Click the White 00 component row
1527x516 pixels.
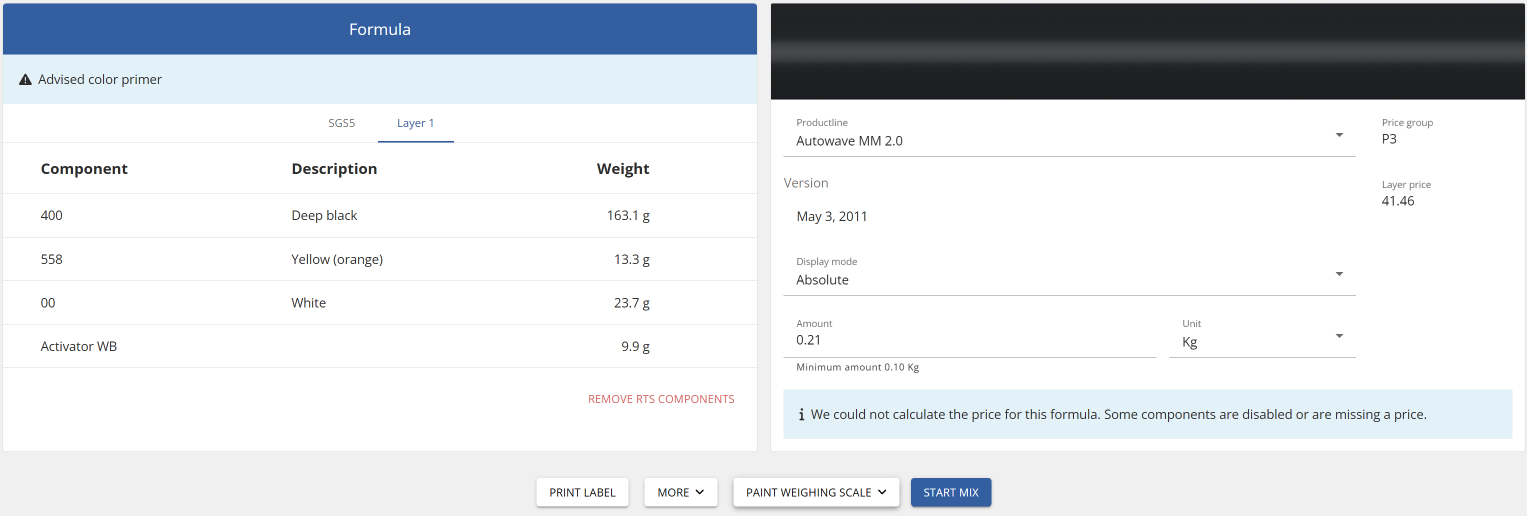(x=379, y=303)
